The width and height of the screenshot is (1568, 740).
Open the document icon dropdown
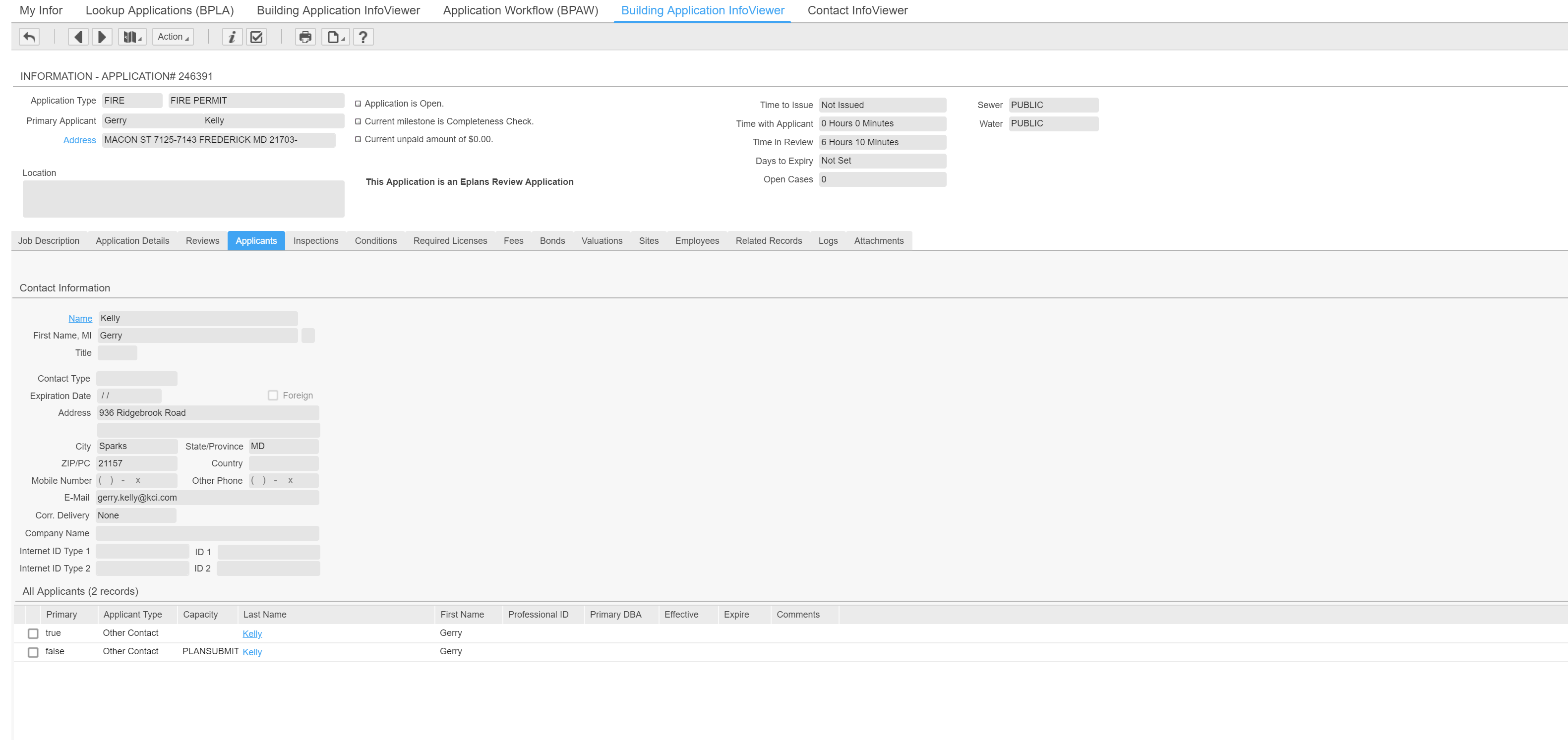[x=335, y=37]
